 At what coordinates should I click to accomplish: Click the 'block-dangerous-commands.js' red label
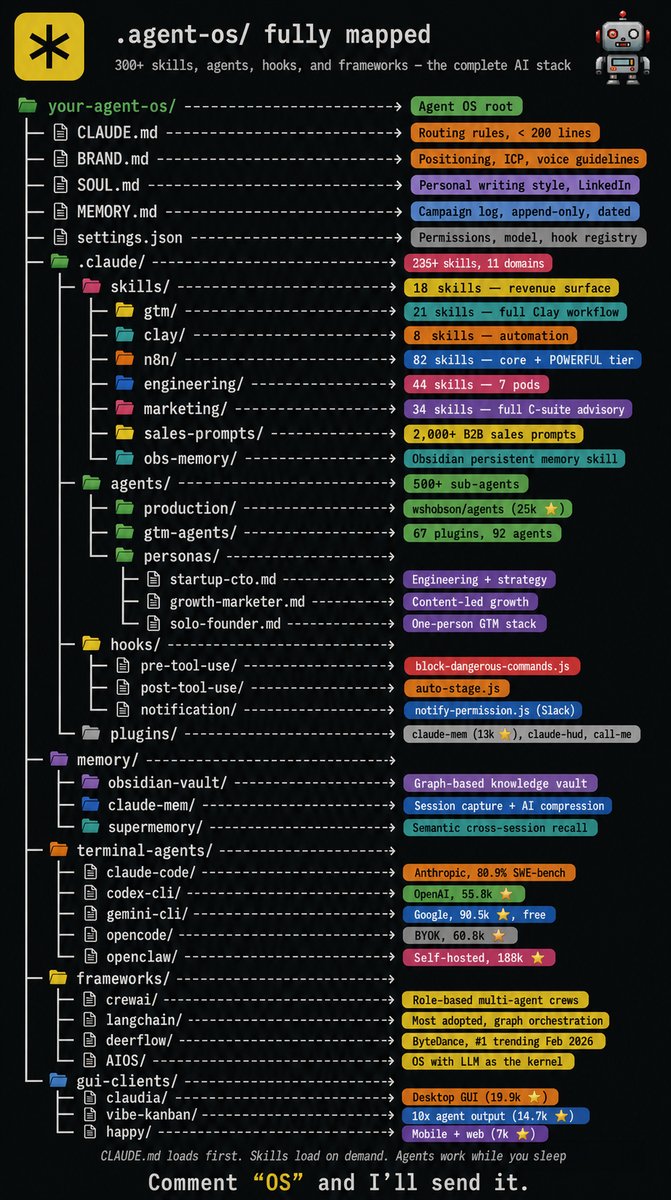492,666
